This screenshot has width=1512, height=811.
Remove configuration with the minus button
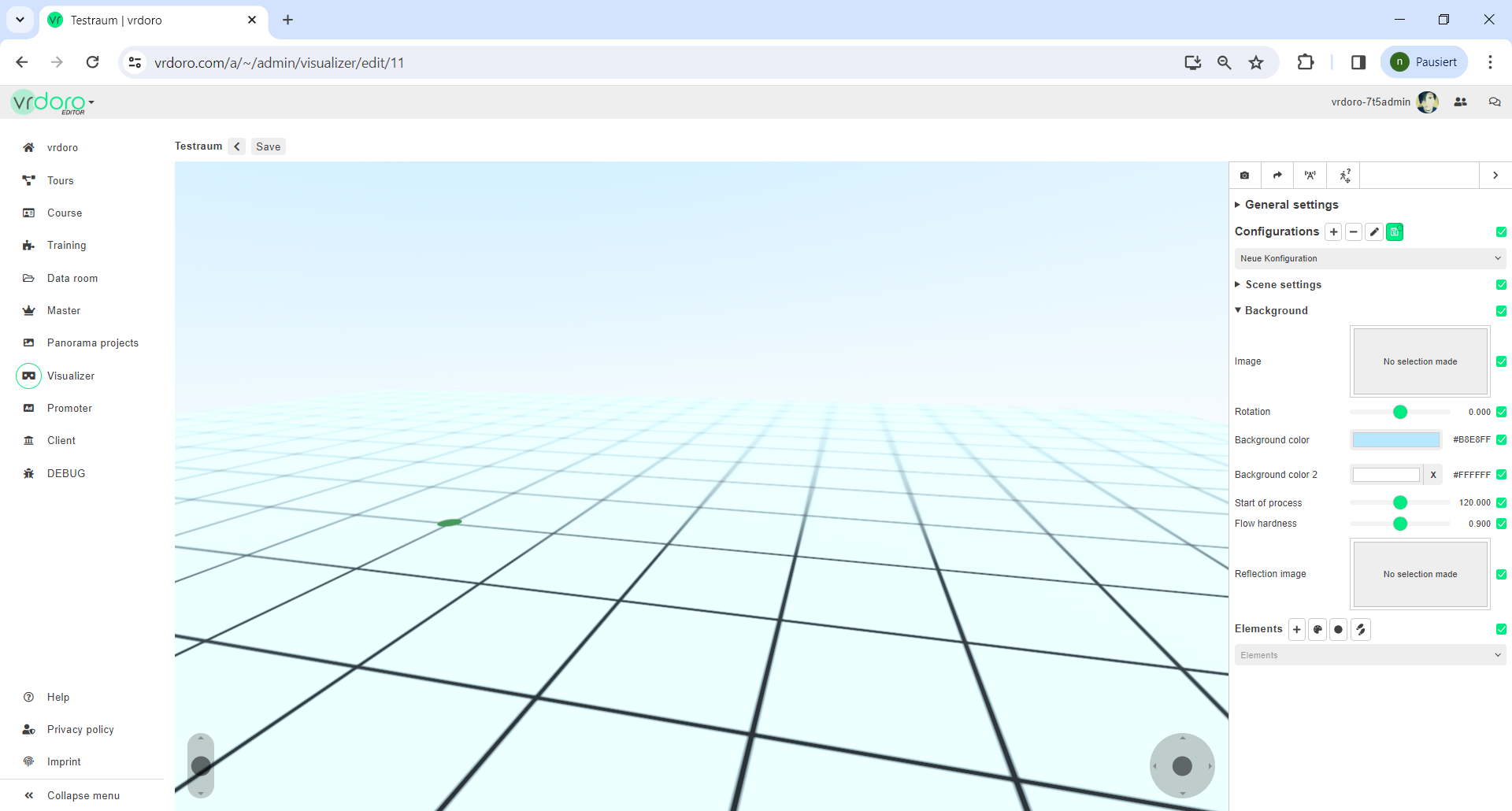click(x=1353, y=232)
